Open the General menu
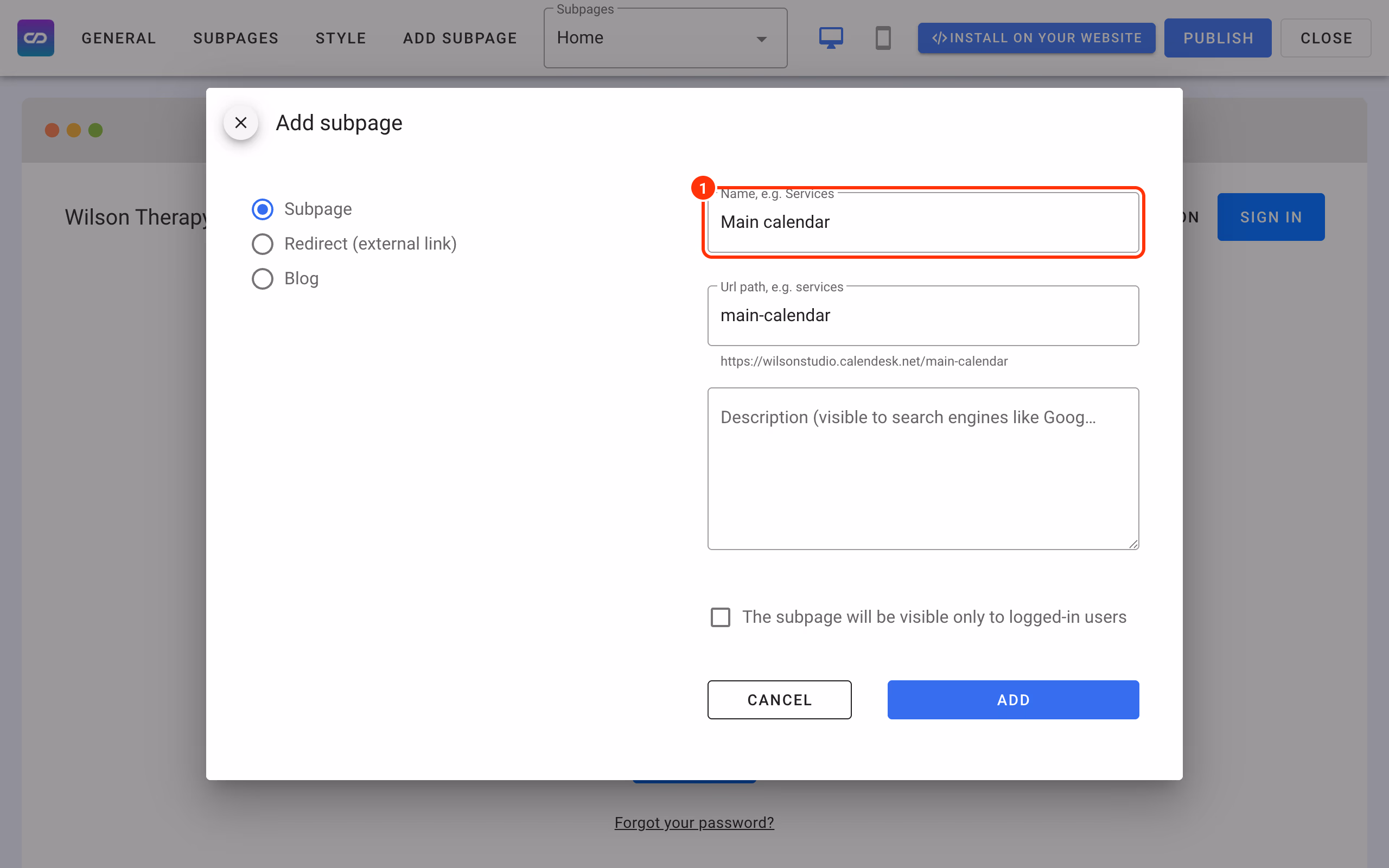This screenshot has height=868, width=1389. [119, 38]
